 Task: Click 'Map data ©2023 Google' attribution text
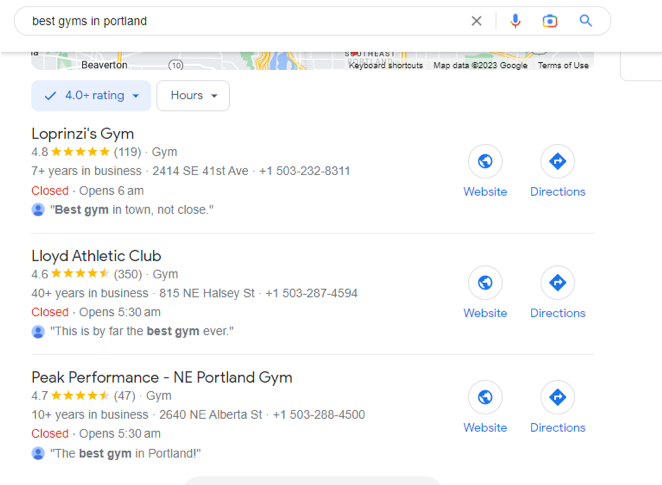[480, 65]
